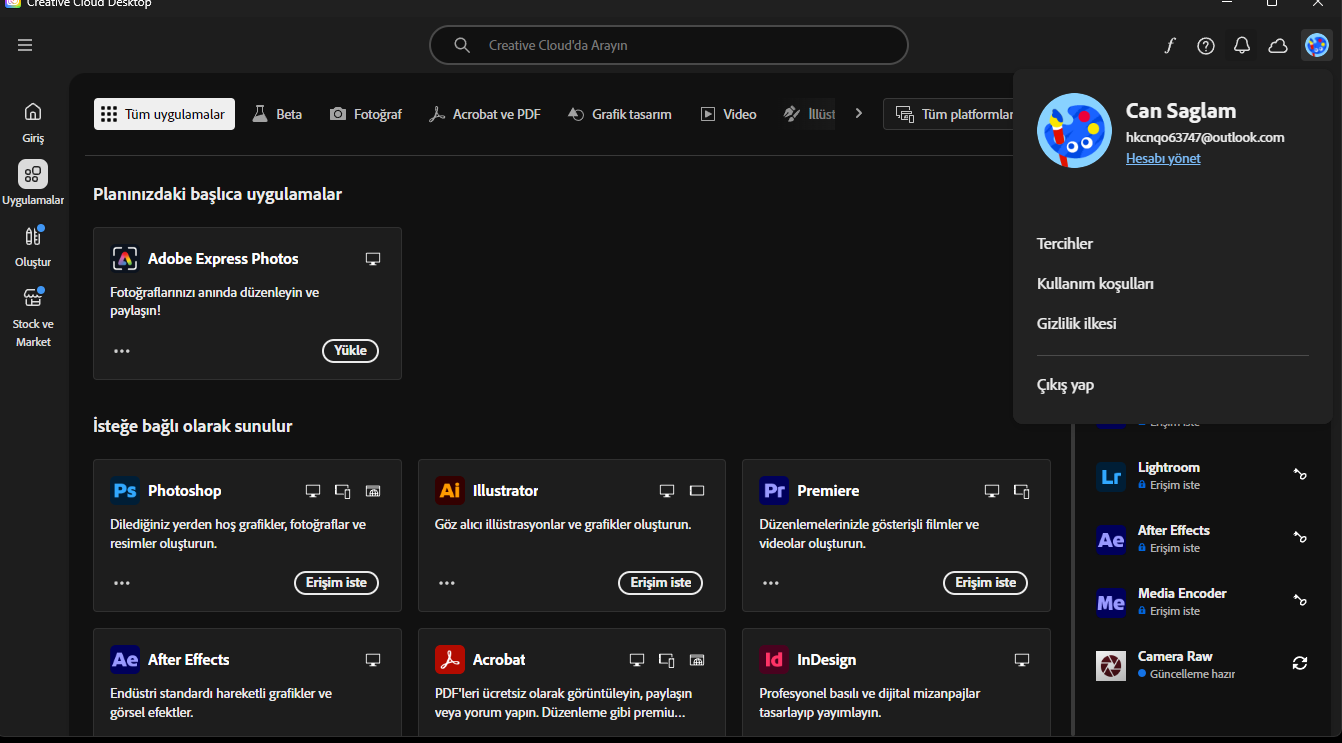The width and height of the screenshot is (1342, 743).
Task: Click Yükle for Adobe Express Photos
Action: click(x=350, y=351)
